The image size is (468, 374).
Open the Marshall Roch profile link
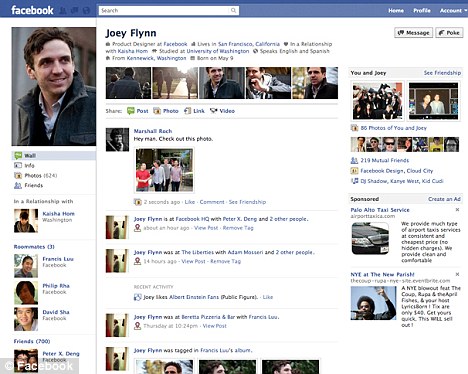point(153,131)
